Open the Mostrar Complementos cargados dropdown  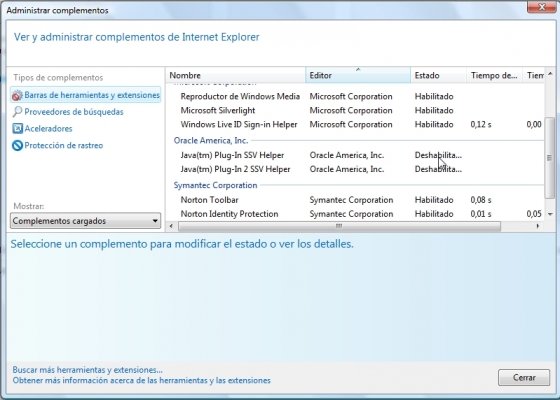(85, 221)
